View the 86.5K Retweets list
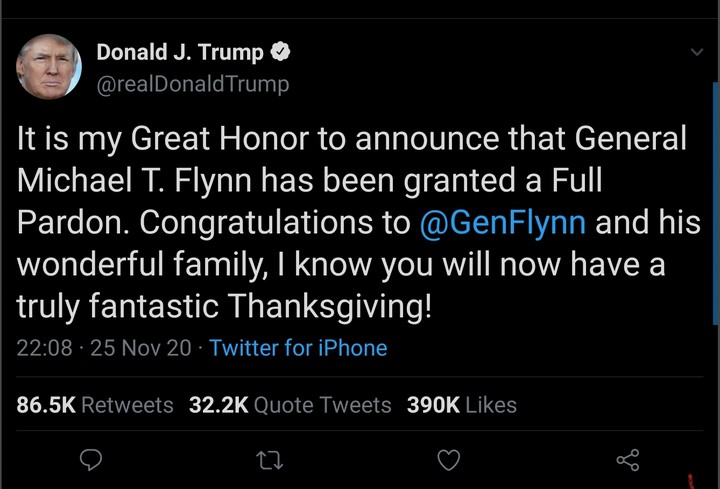Screen dimensions: 720x489 pos(95,405)
